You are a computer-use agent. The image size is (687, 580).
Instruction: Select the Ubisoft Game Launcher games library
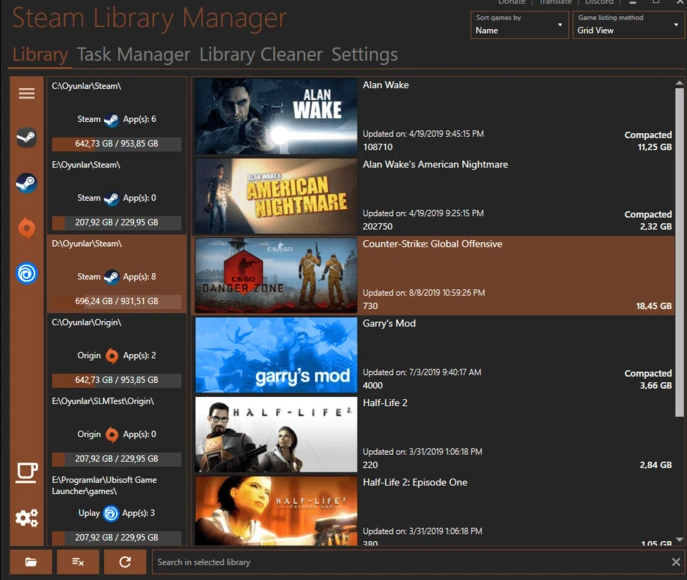pyautogui.click(x=117, y=509)
